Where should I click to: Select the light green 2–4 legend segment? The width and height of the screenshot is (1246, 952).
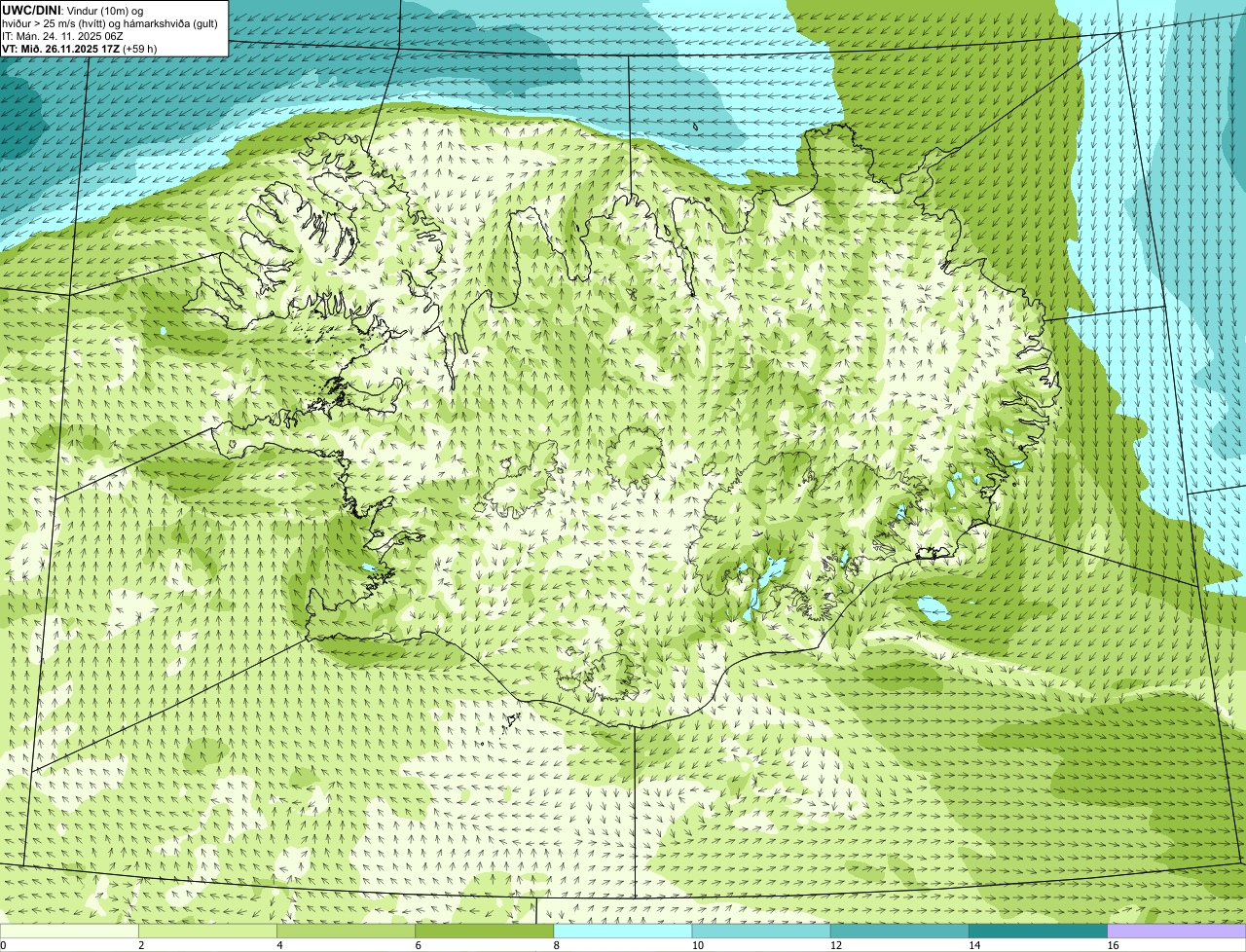coord(207,931)
